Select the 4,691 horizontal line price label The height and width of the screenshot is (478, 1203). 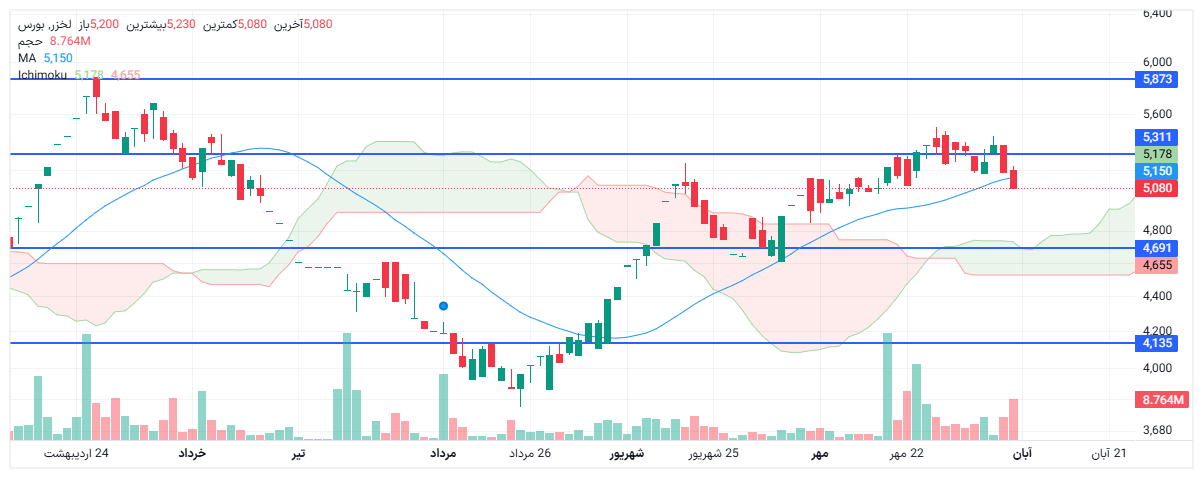(1157, 247)
